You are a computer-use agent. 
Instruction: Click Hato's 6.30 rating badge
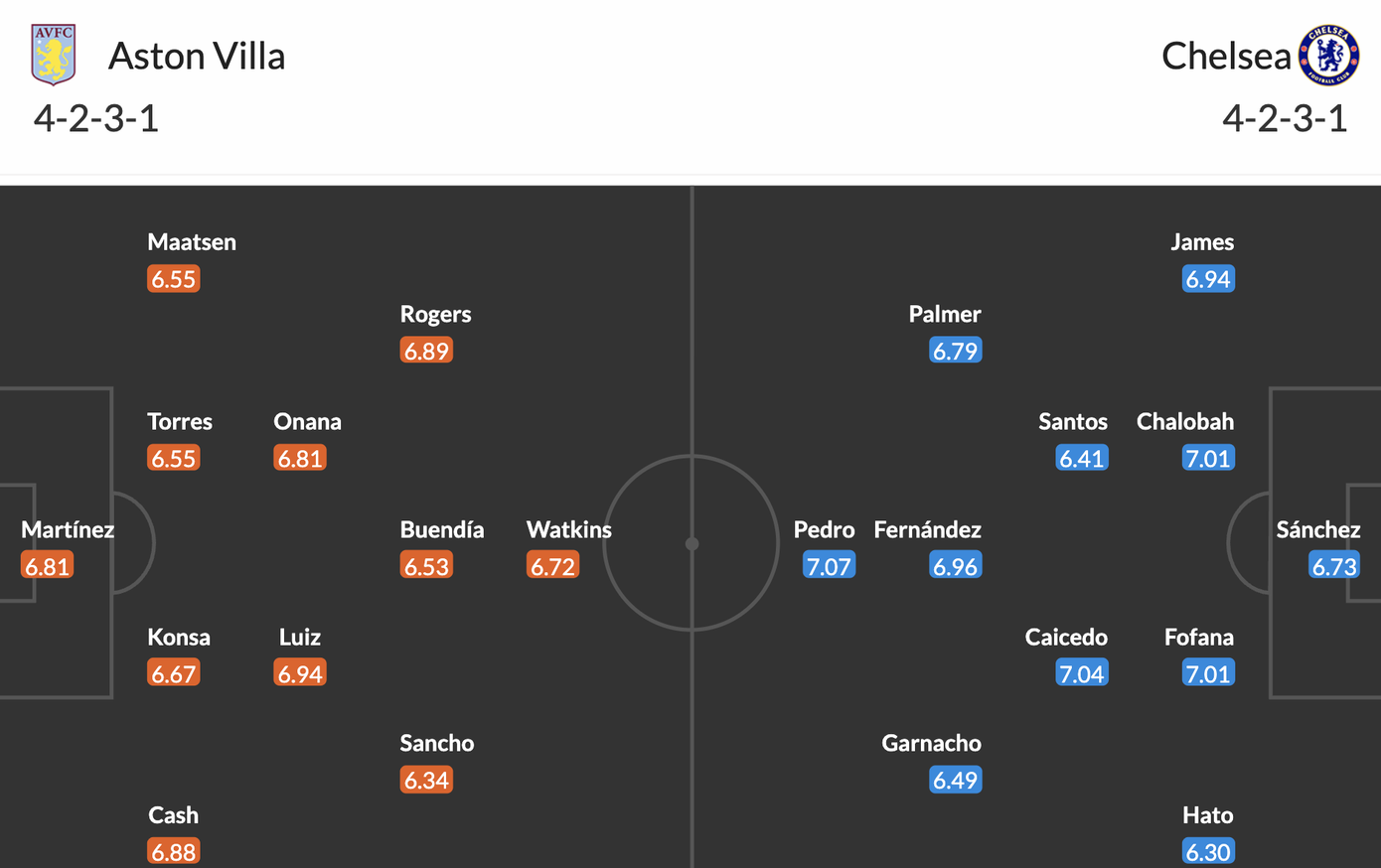click(x=1208, y=851)
